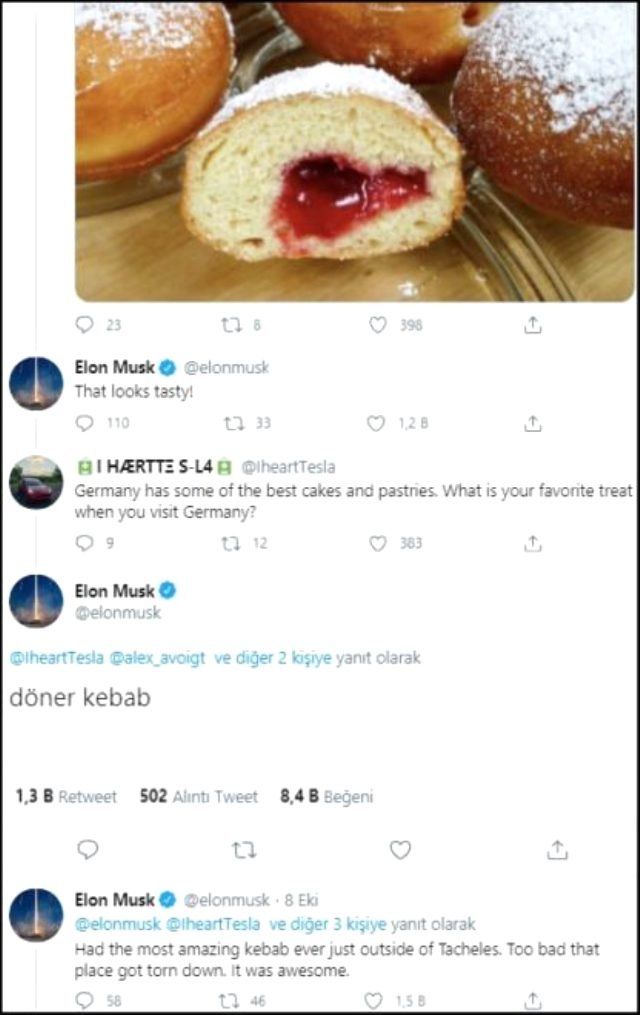Open the jelly donut photo
Viewport: 640px width, 1015px height.
click(354, 150)
